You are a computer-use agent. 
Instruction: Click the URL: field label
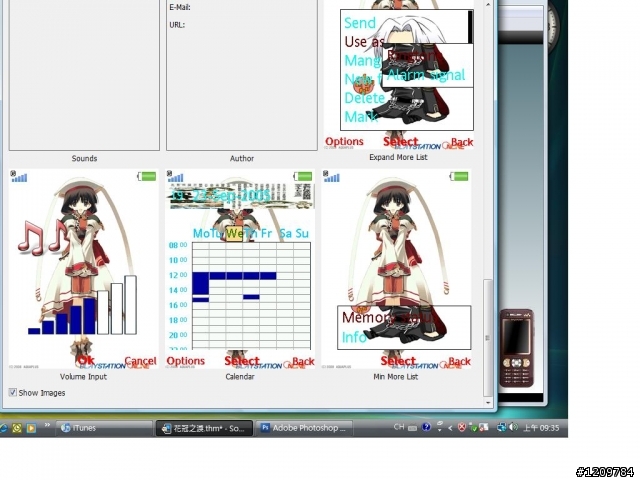[177, 25]
